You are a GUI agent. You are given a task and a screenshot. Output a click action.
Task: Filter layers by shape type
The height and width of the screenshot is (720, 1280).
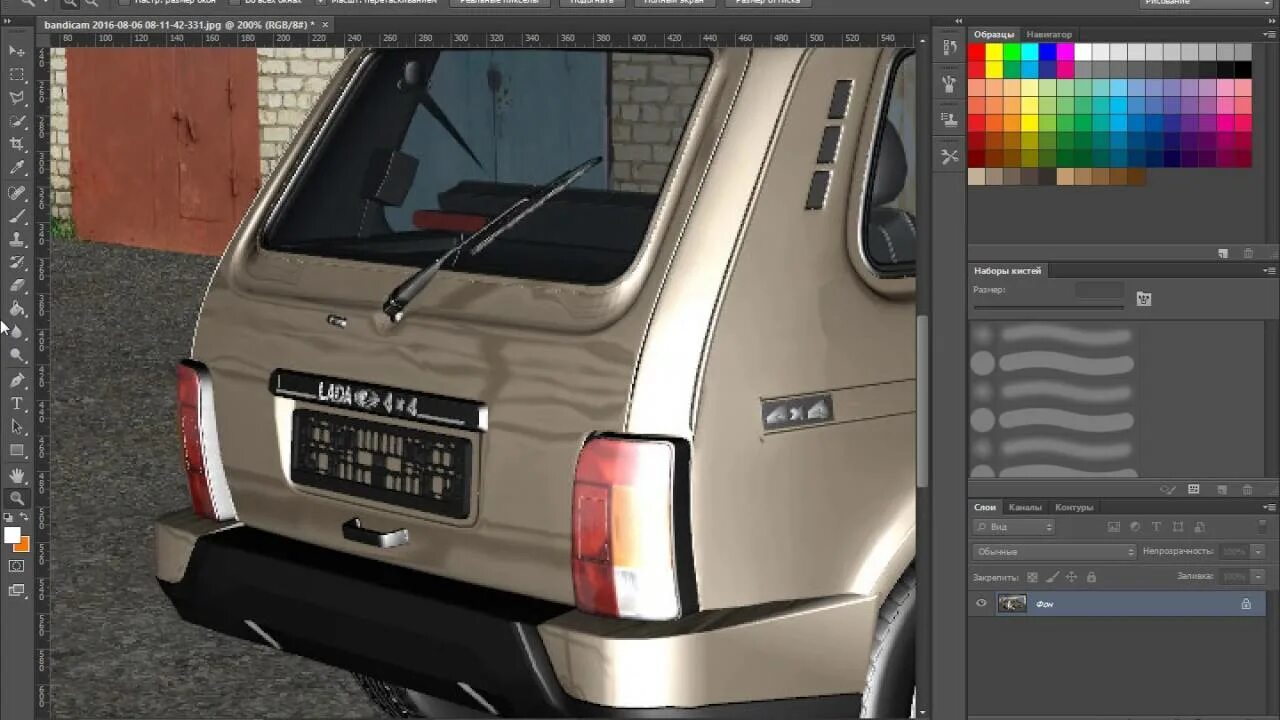[1178, 527]
